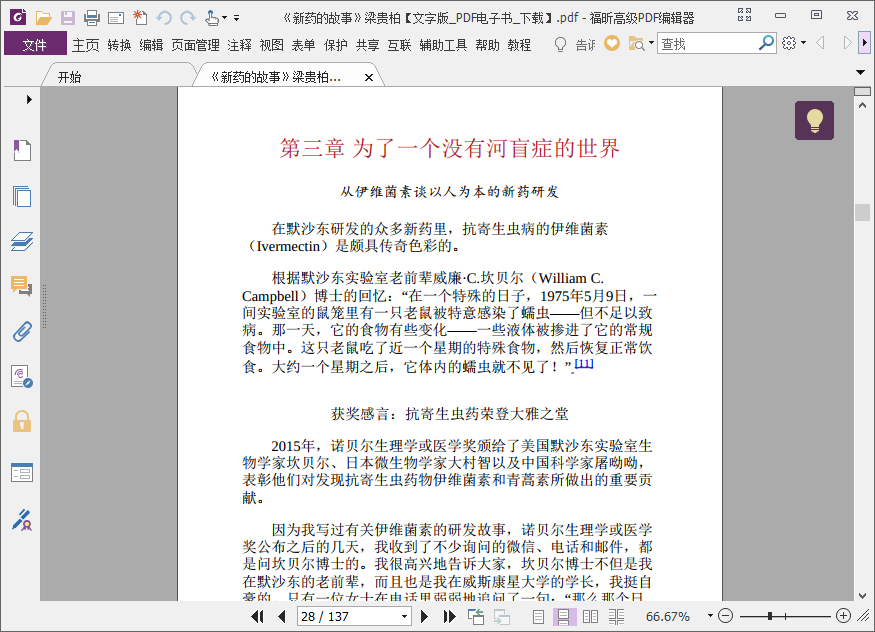Open the page thumbnails panel icon

pos(22,196)
